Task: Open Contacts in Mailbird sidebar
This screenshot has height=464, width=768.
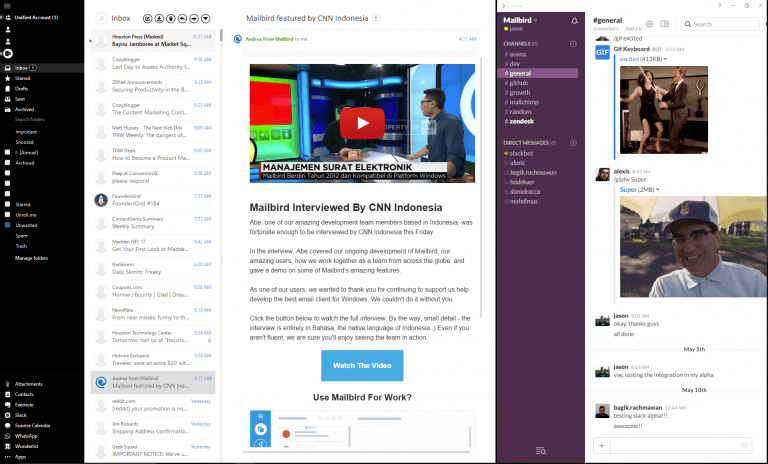Action: coord(24,394)
